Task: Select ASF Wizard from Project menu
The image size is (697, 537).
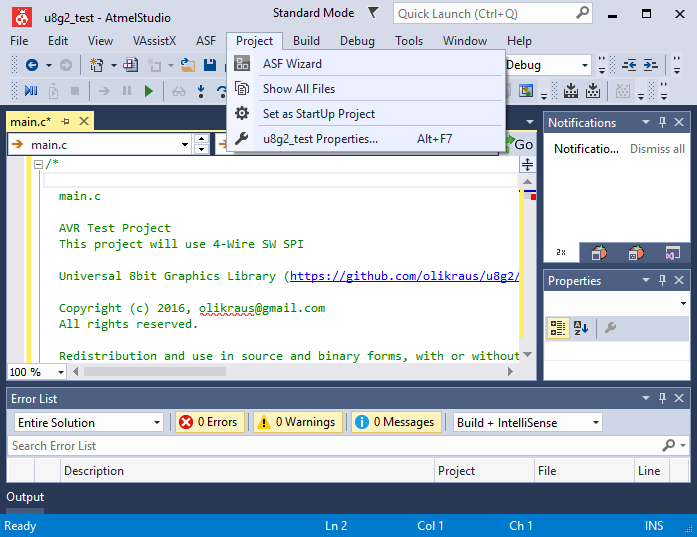Action: pos(292,64)
